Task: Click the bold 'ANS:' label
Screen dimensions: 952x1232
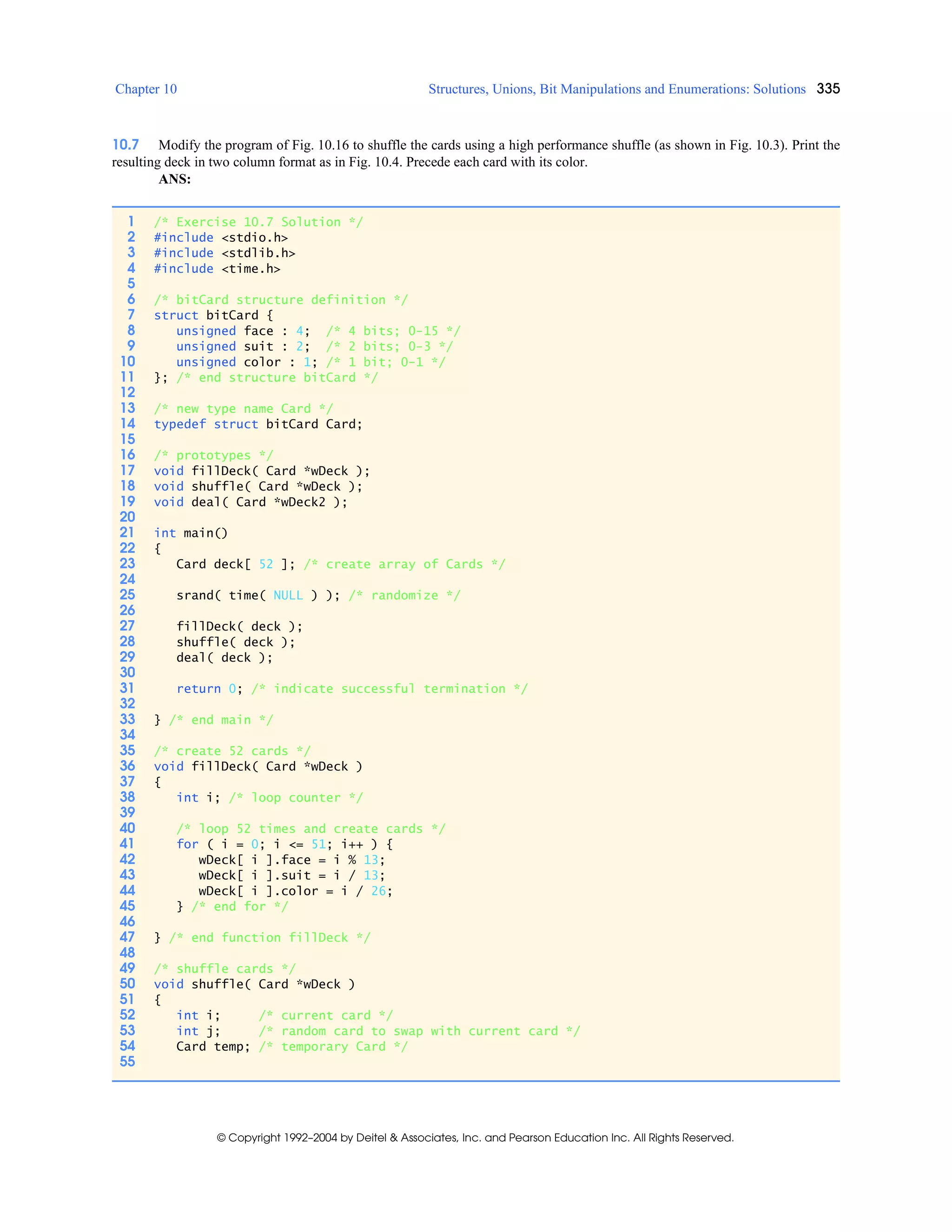Action: click(174, 179)
